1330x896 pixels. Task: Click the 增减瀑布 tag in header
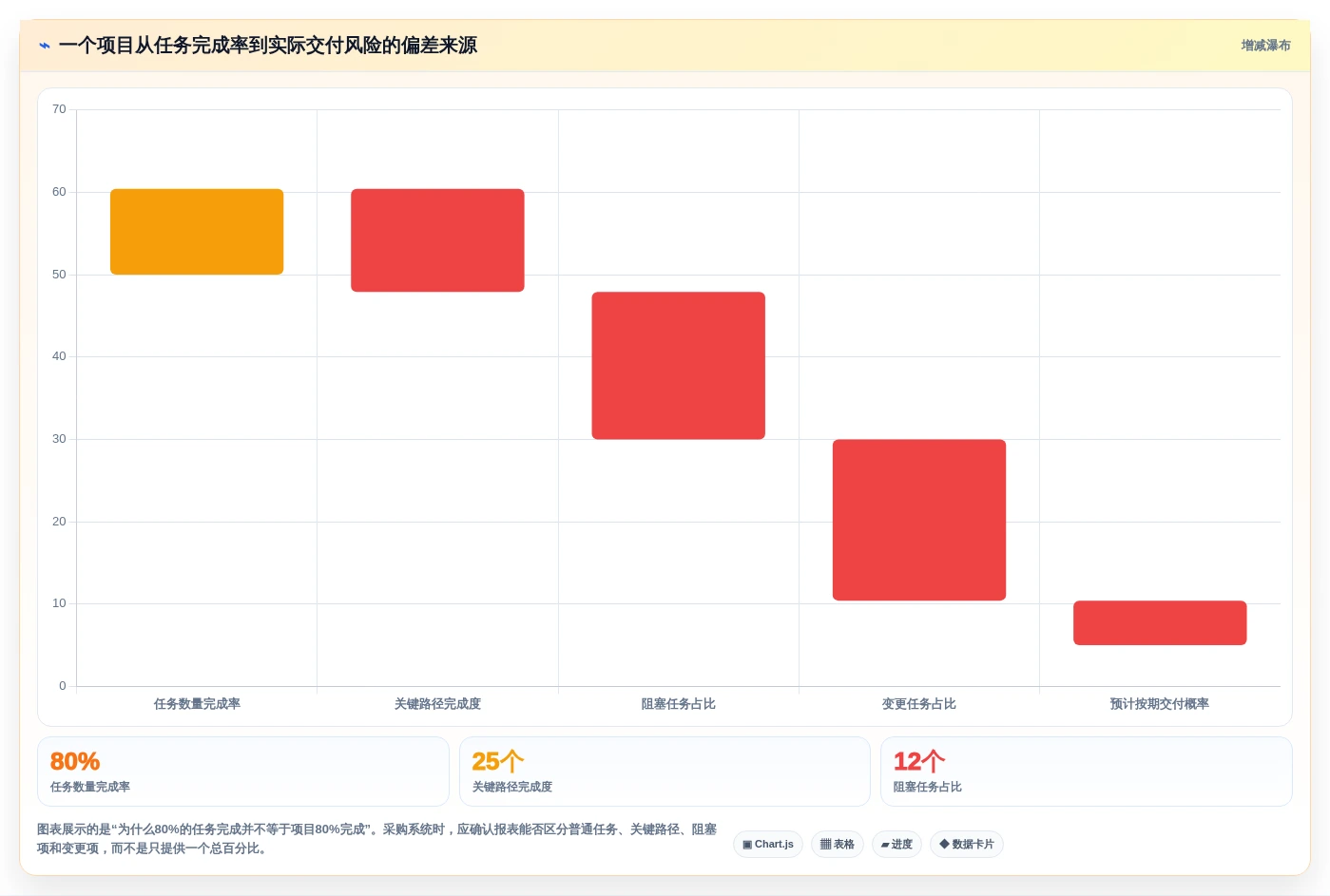point(1265,46)
